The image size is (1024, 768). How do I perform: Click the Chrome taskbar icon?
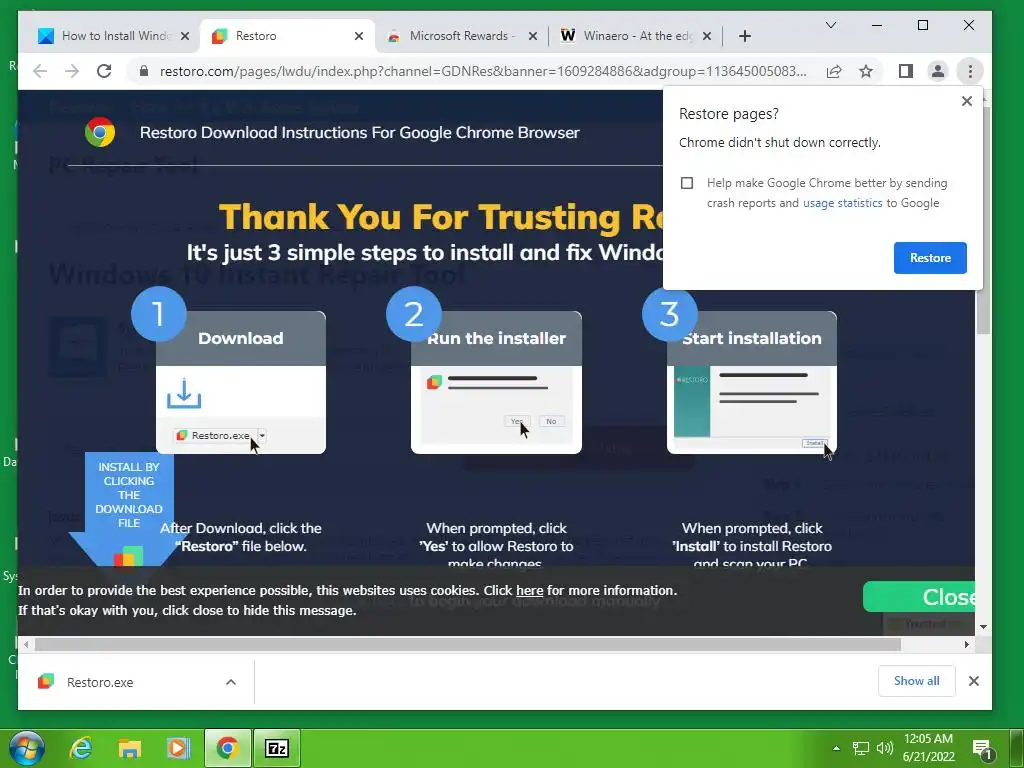coord(227,748)
